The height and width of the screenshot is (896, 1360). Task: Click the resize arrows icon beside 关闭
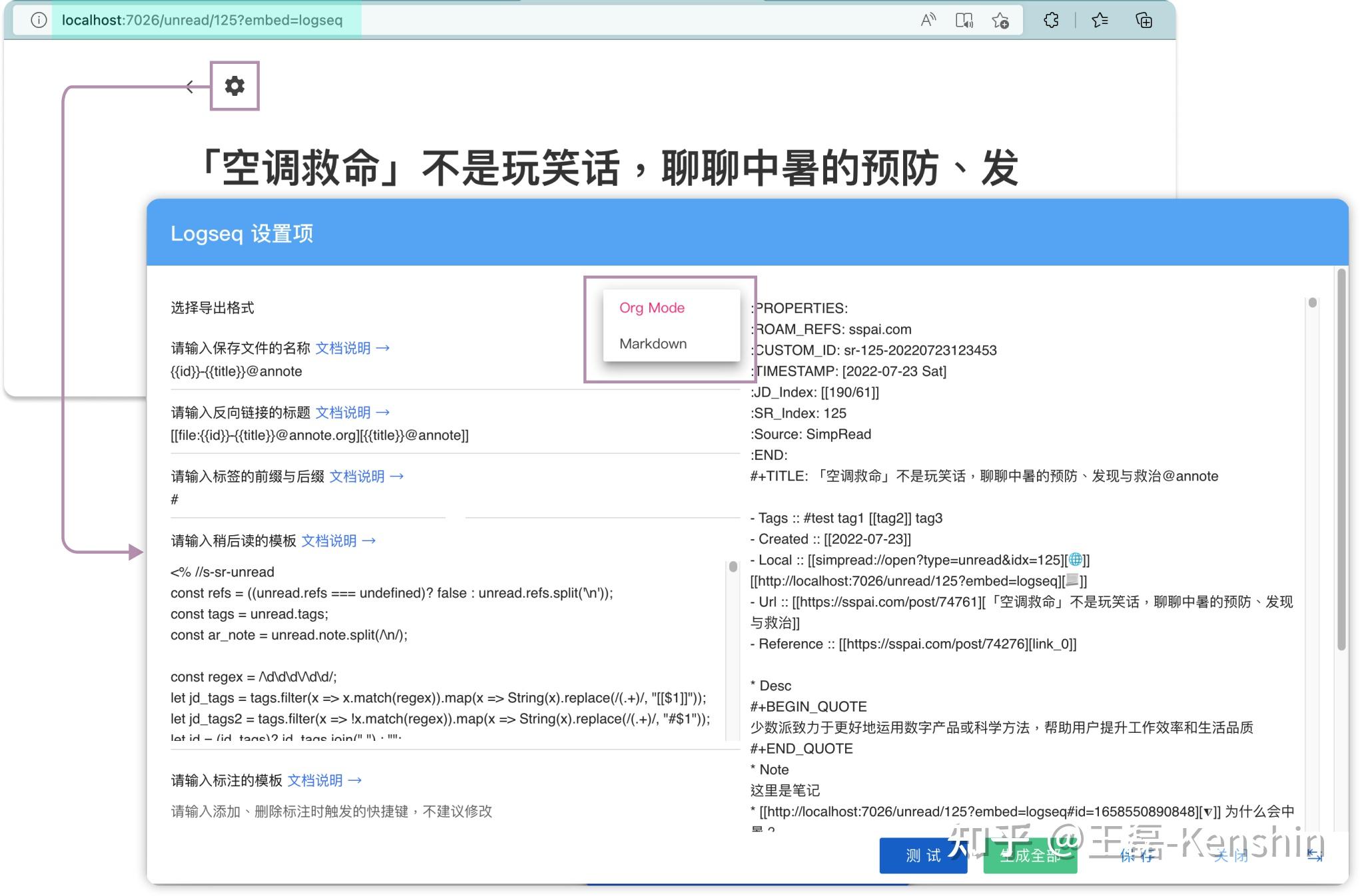1315,857
